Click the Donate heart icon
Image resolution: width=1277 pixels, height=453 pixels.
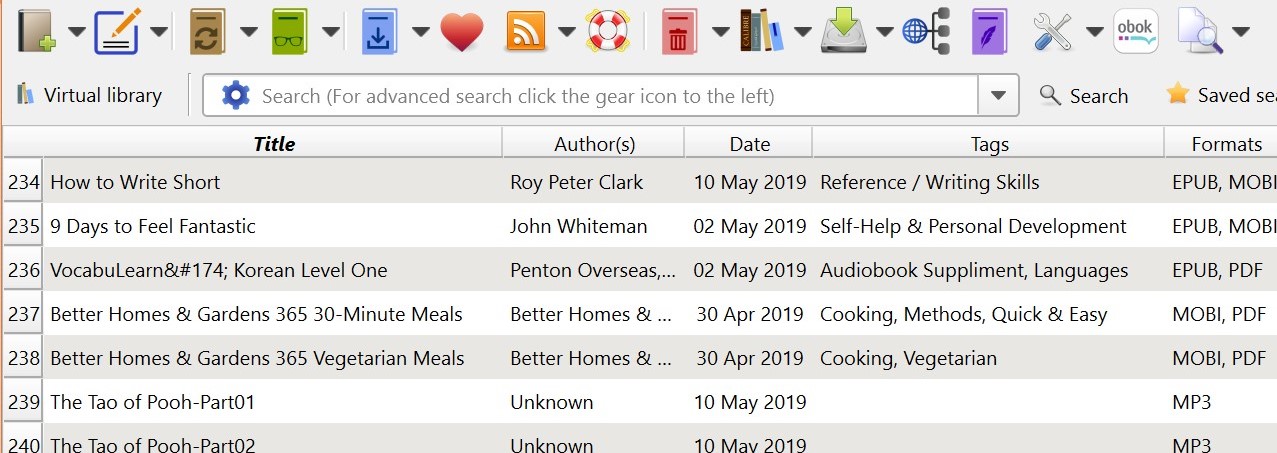click(x=461, y=32)
